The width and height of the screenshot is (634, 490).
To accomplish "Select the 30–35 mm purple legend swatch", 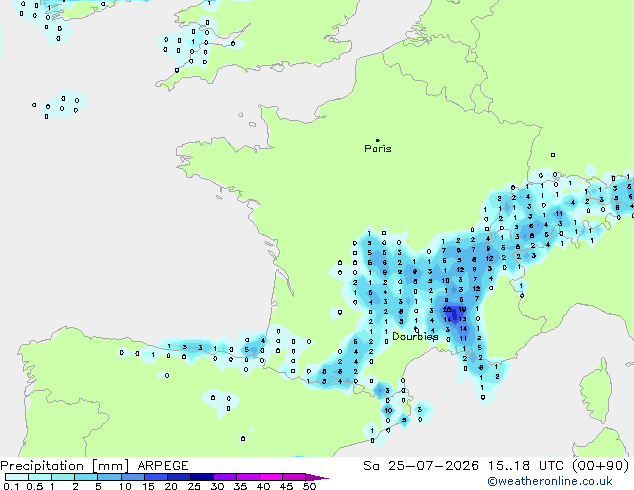I will pyautogui.click(x=225, y=477).
